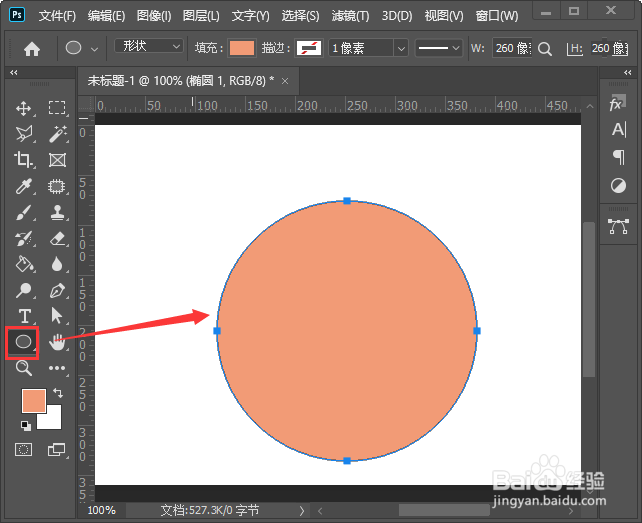Open the stroke width dropdown
This screenshot has height=523, width=642.
(x=401, y=48)
